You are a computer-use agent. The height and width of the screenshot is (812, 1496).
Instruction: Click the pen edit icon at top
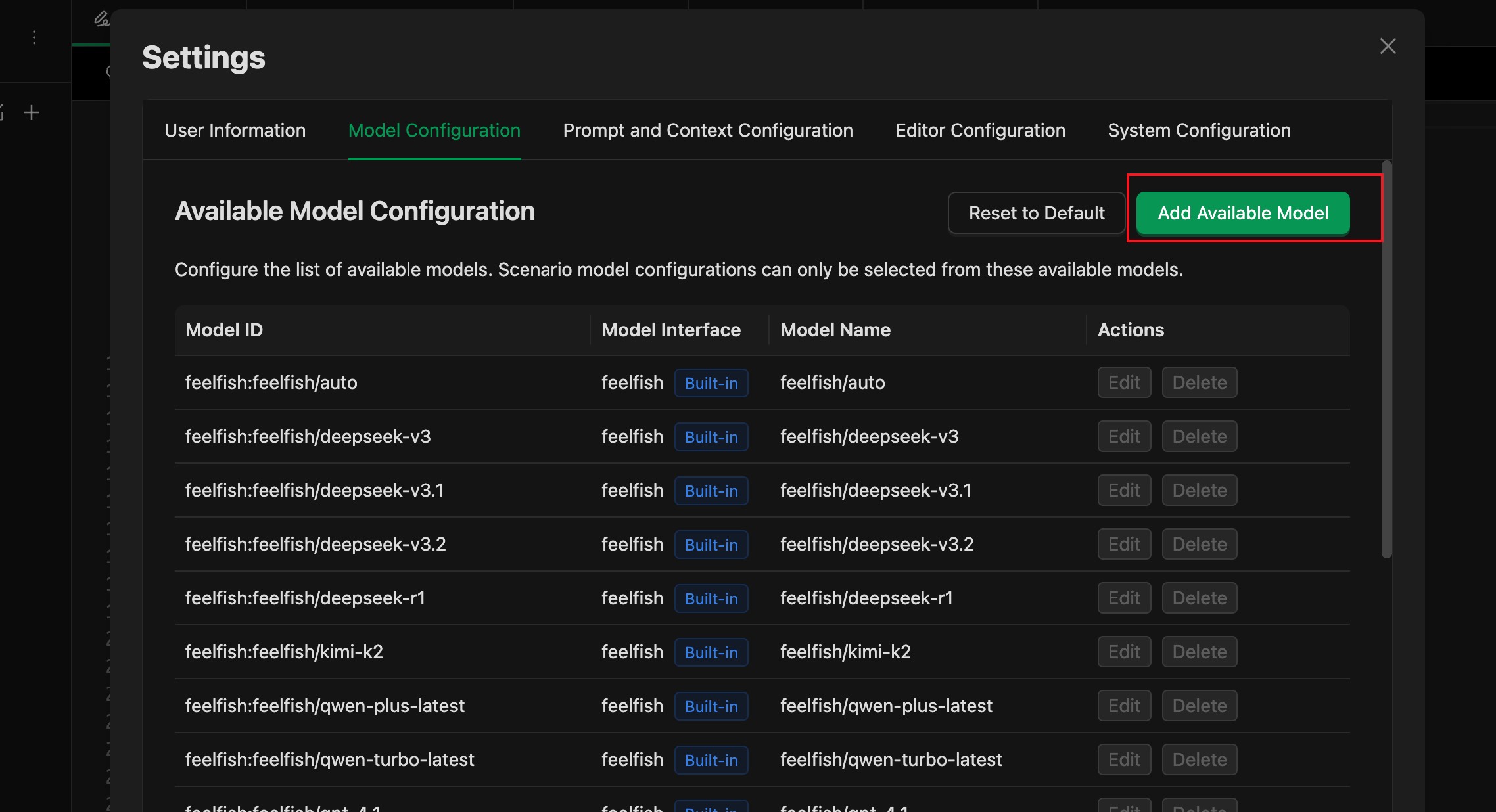click(x=101, y=19)
